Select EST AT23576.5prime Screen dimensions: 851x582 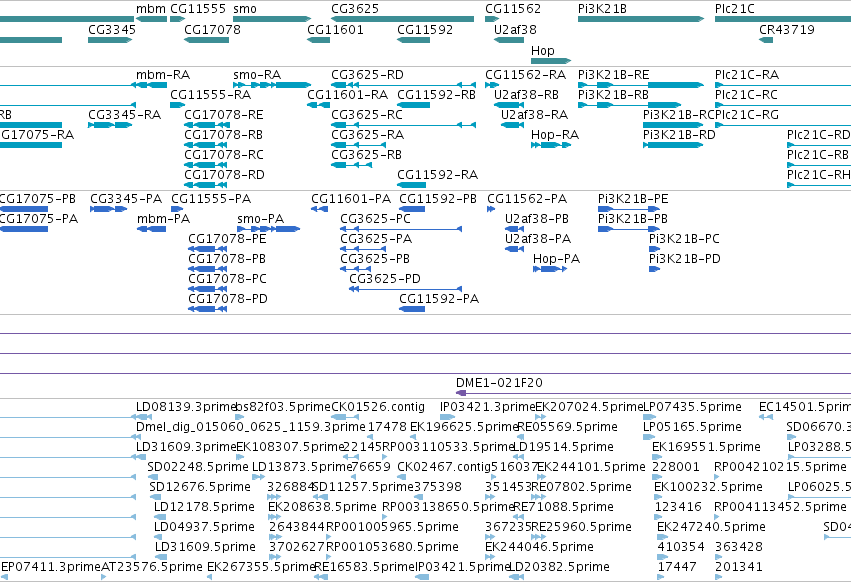(x=104, y=577)
